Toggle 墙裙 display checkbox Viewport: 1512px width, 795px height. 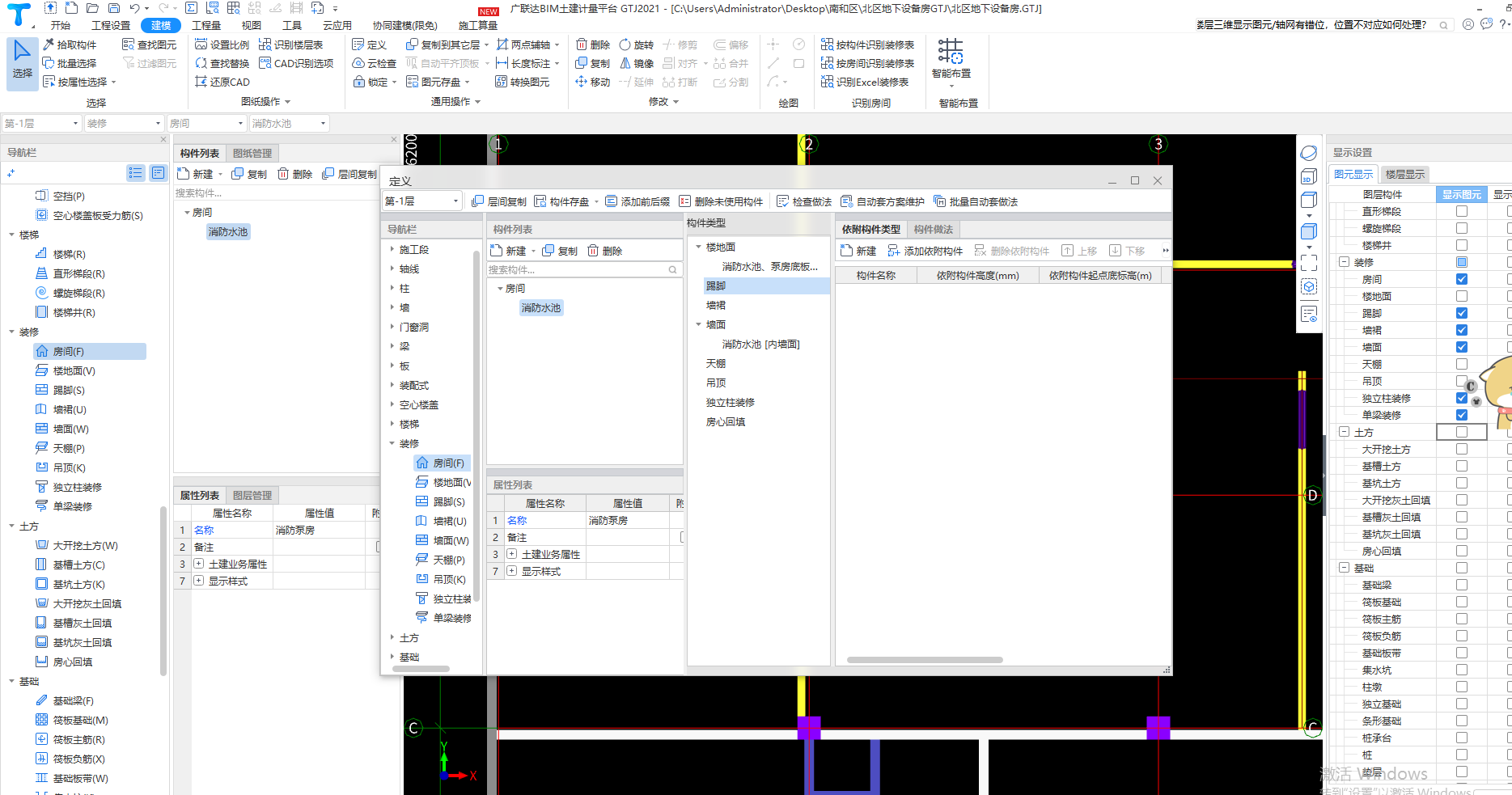click(1461, 330)
